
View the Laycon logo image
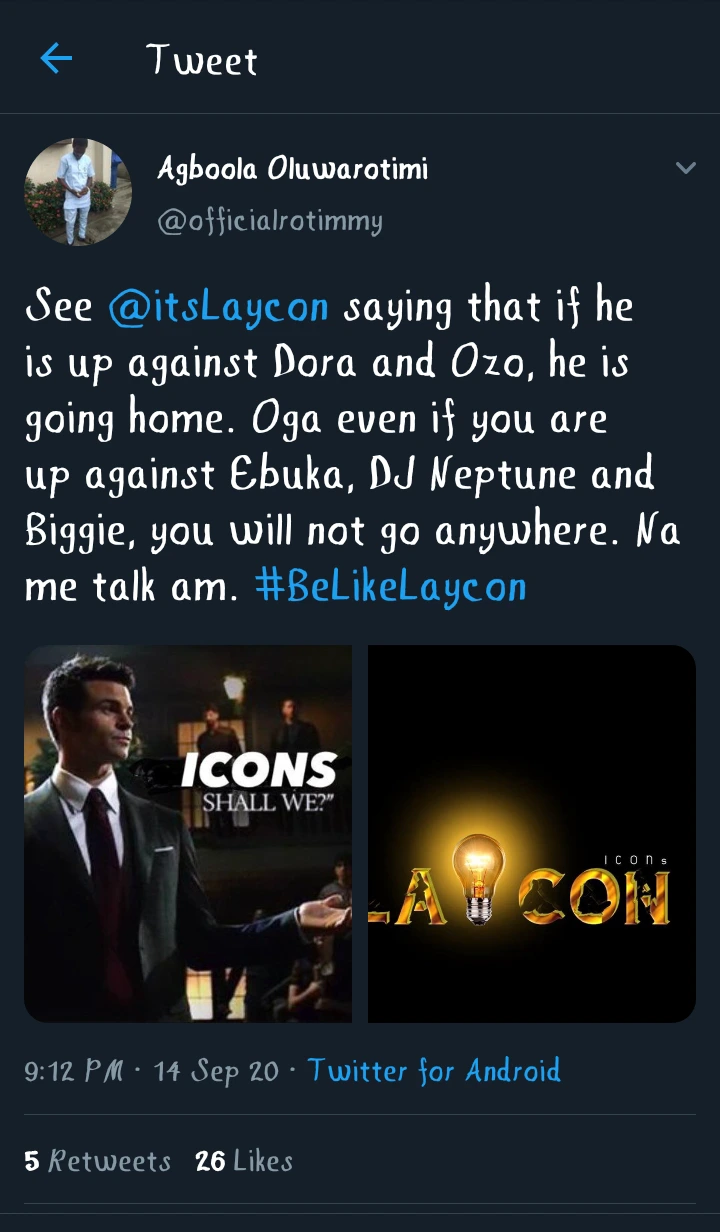tap(532, 834)
